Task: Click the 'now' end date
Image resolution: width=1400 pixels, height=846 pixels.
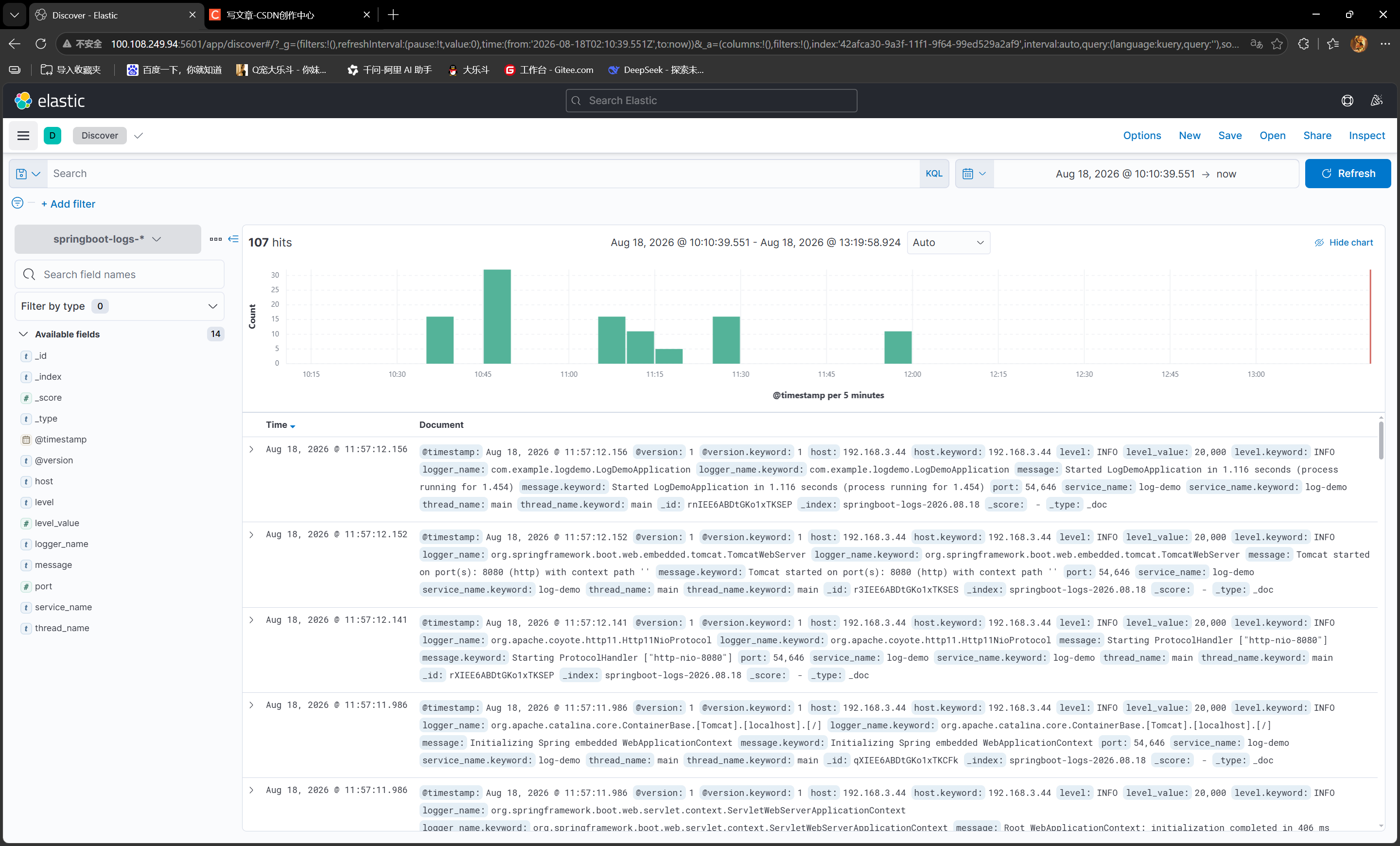Action: coord(1225,174)
